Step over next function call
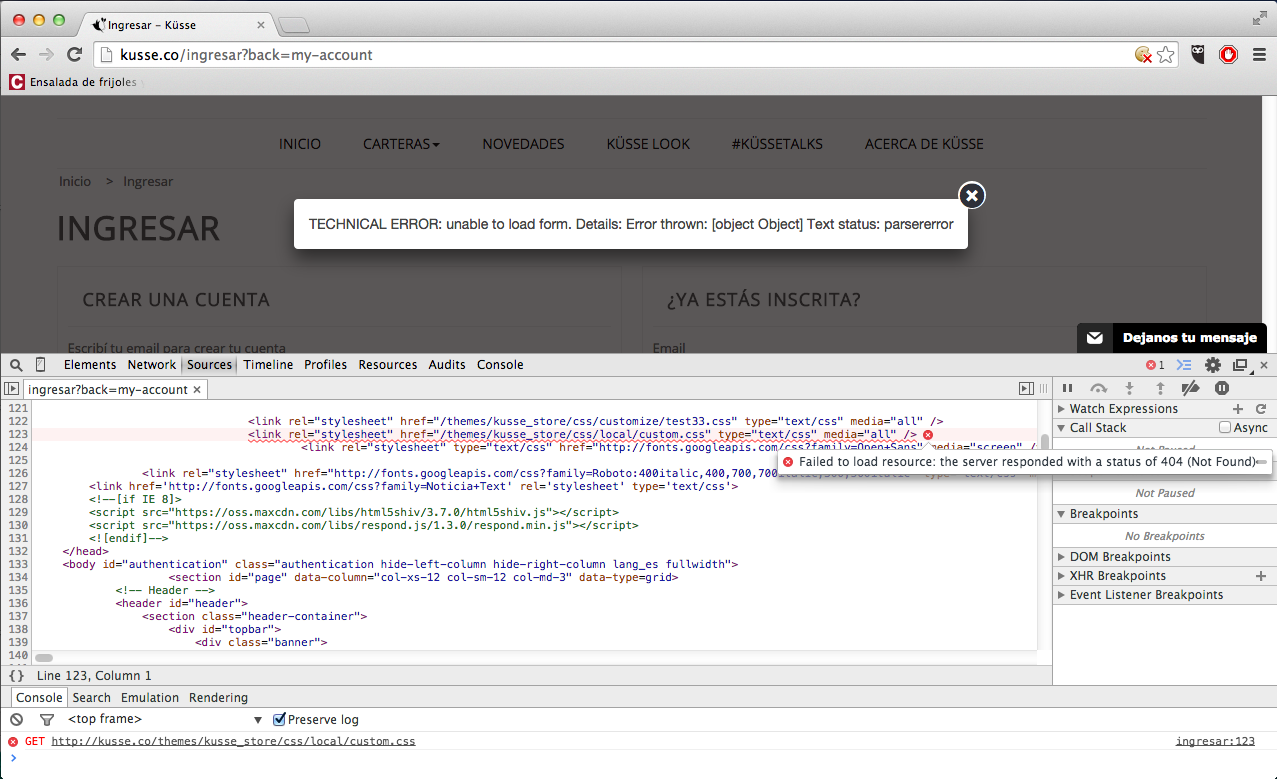Screen dimensions: 1277x779 point(1098,388)
